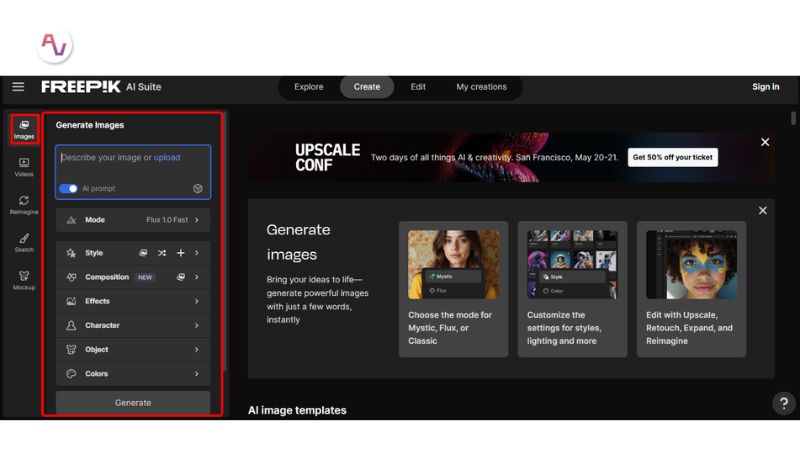The height and width of the screenshot is (450, 800).
Task: Switch to the Edit tab
Action: [x=418, y=87]
